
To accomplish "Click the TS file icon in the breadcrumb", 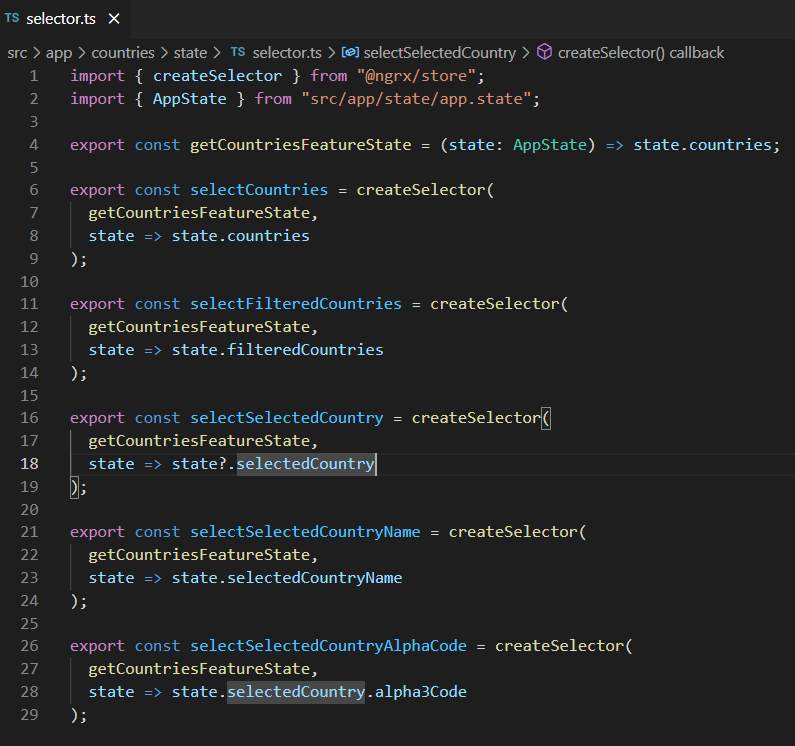I will tap(238, 52).
